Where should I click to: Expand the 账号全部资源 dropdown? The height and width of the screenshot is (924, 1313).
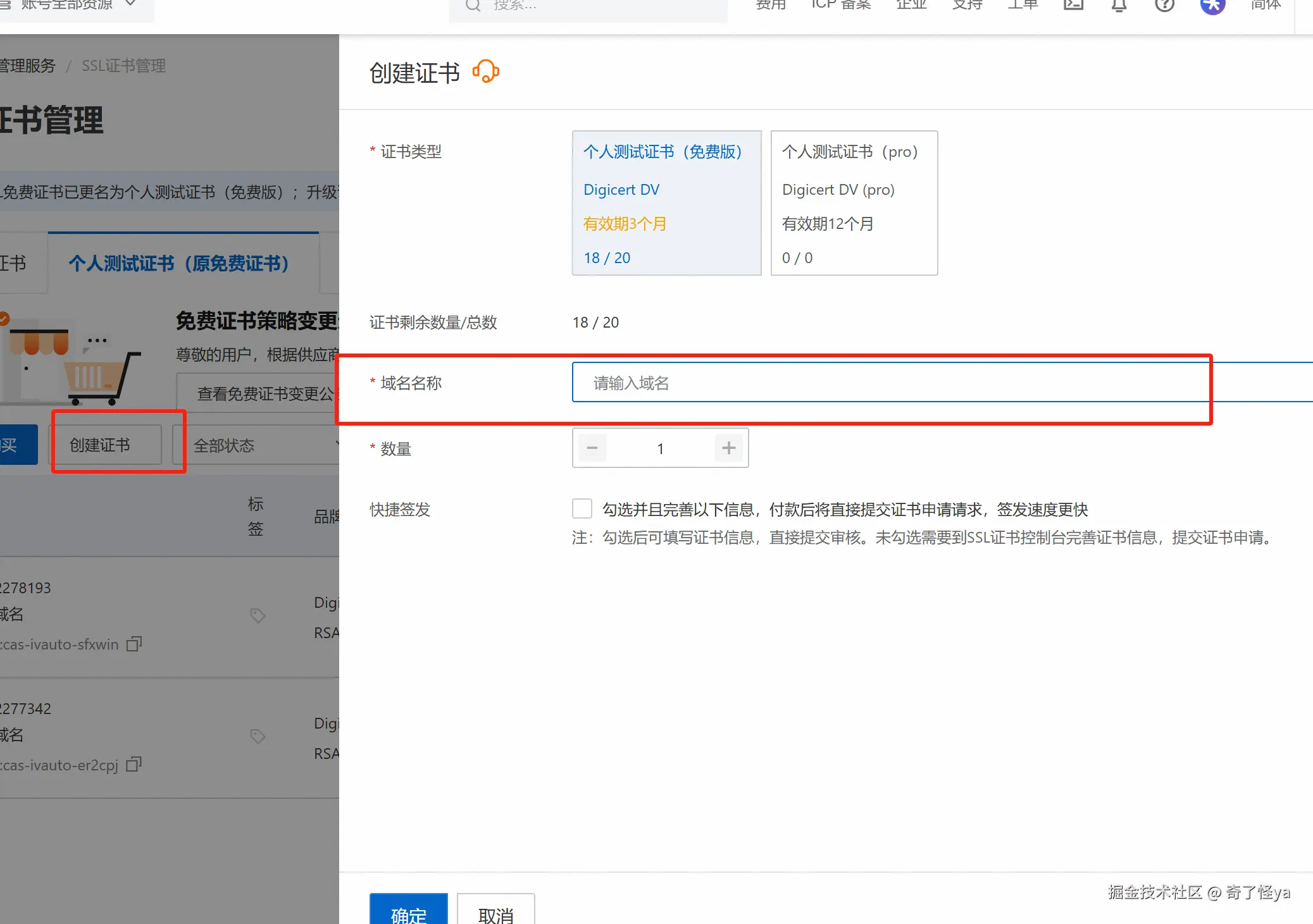coord(76,5)
